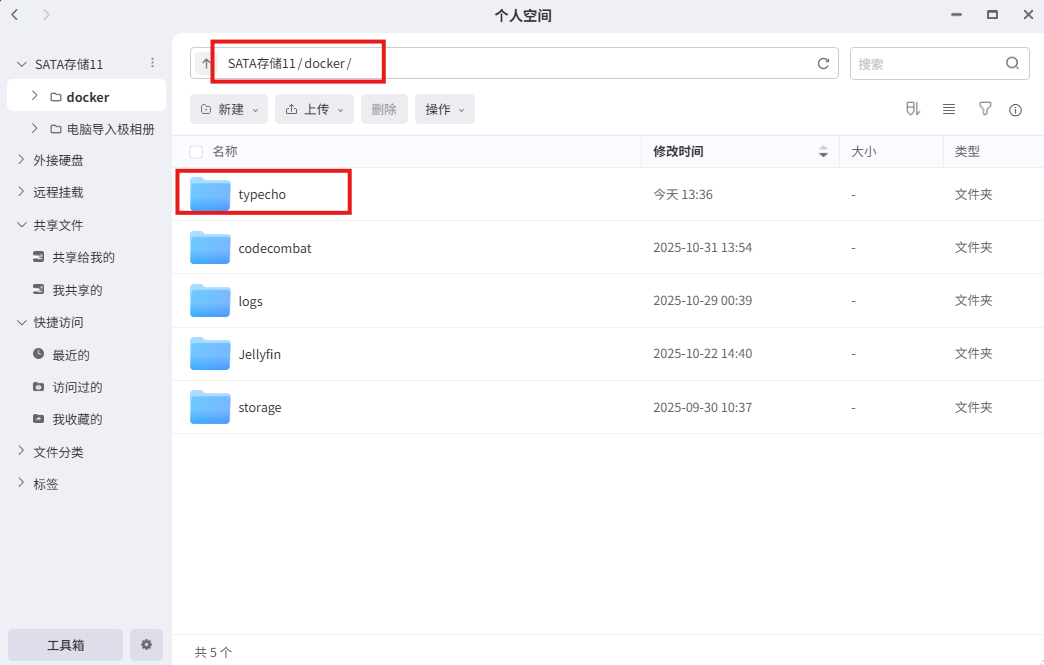Click the search magnifier icon
Image resolution: width=1044 pixels, height=665 pixels.
[1012, 62]
